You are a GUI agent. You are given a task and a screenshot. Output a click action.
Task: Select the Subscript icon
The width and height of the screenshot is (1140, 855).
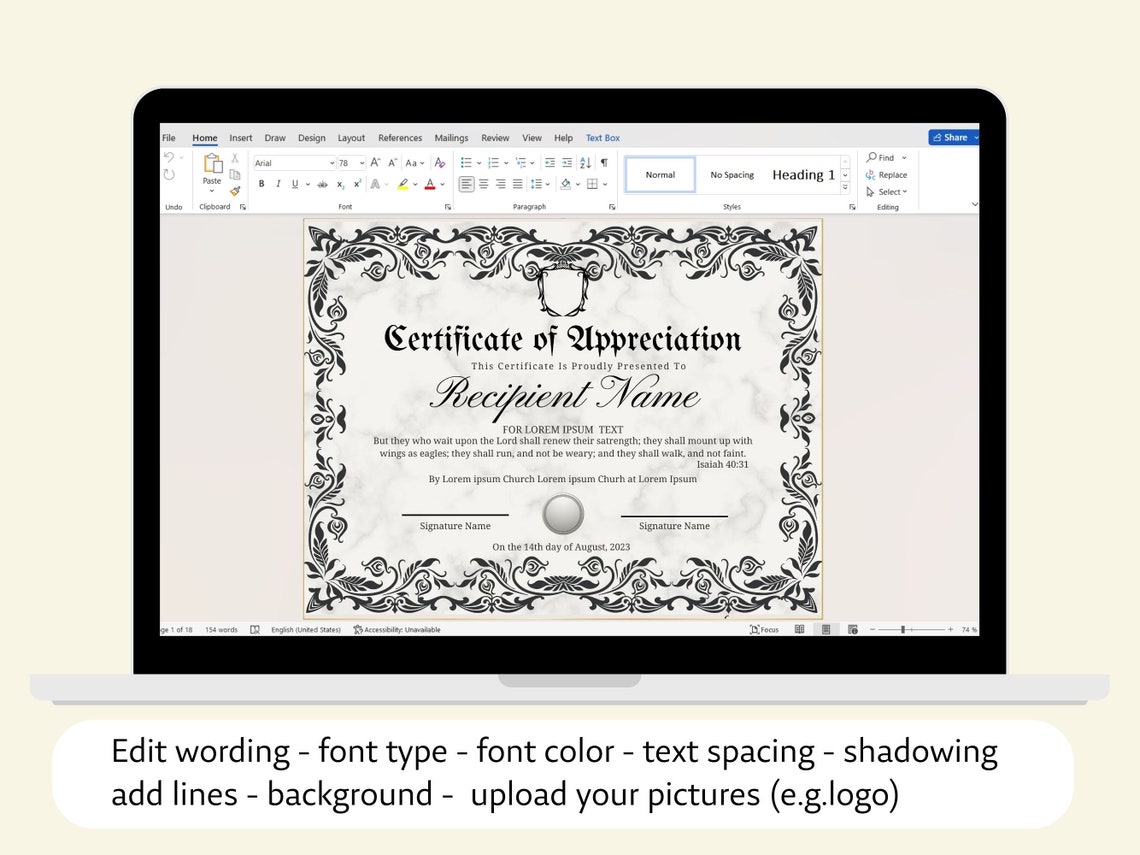coord(340,183)
